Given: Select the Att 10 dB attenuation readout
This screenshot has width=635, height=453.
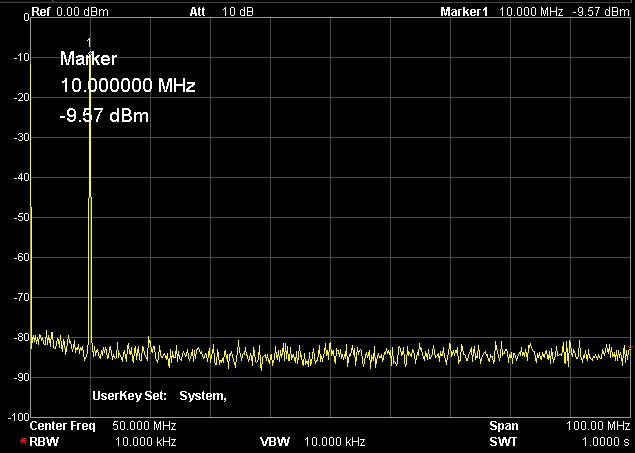Looking at the screenshot, I should click(214, 12).
